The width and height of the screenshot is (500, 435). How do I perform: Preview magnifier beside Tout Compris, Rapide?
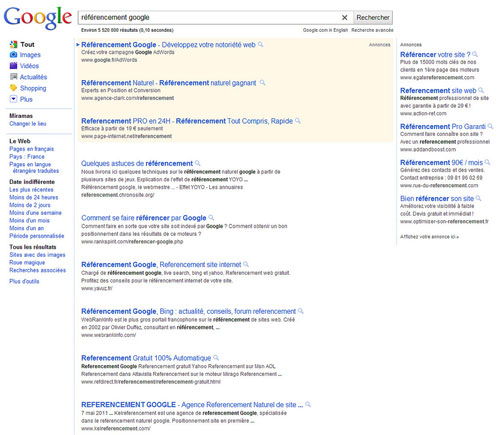(x=298, y=120)
